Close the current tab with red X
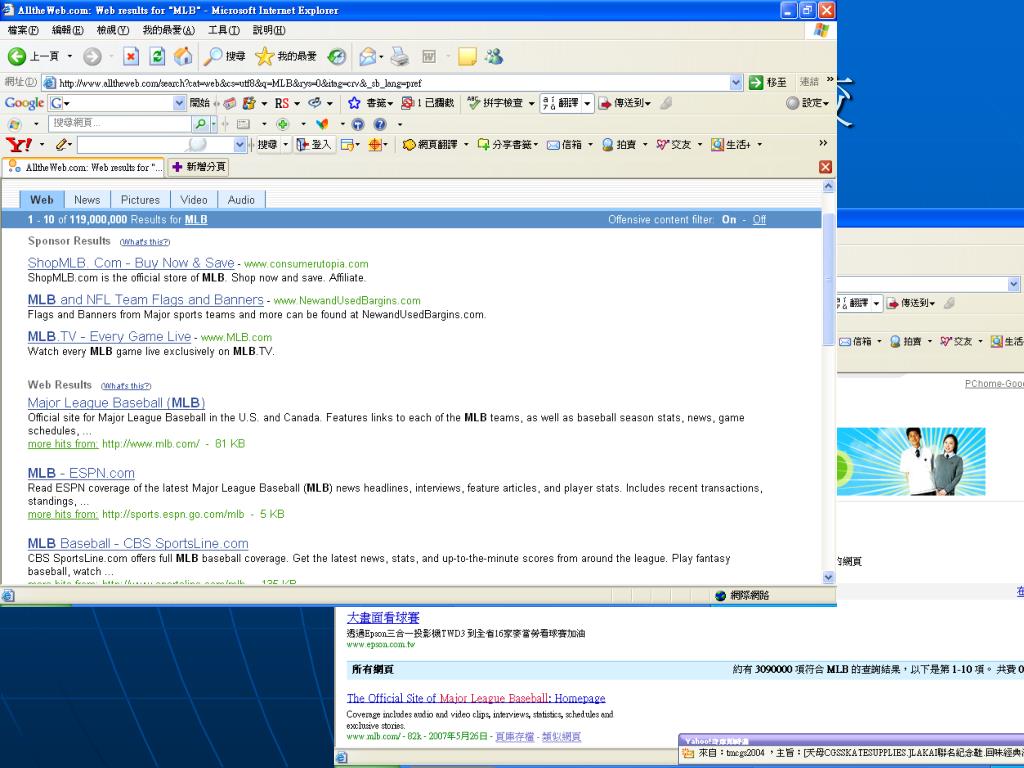 click(825, 167)
